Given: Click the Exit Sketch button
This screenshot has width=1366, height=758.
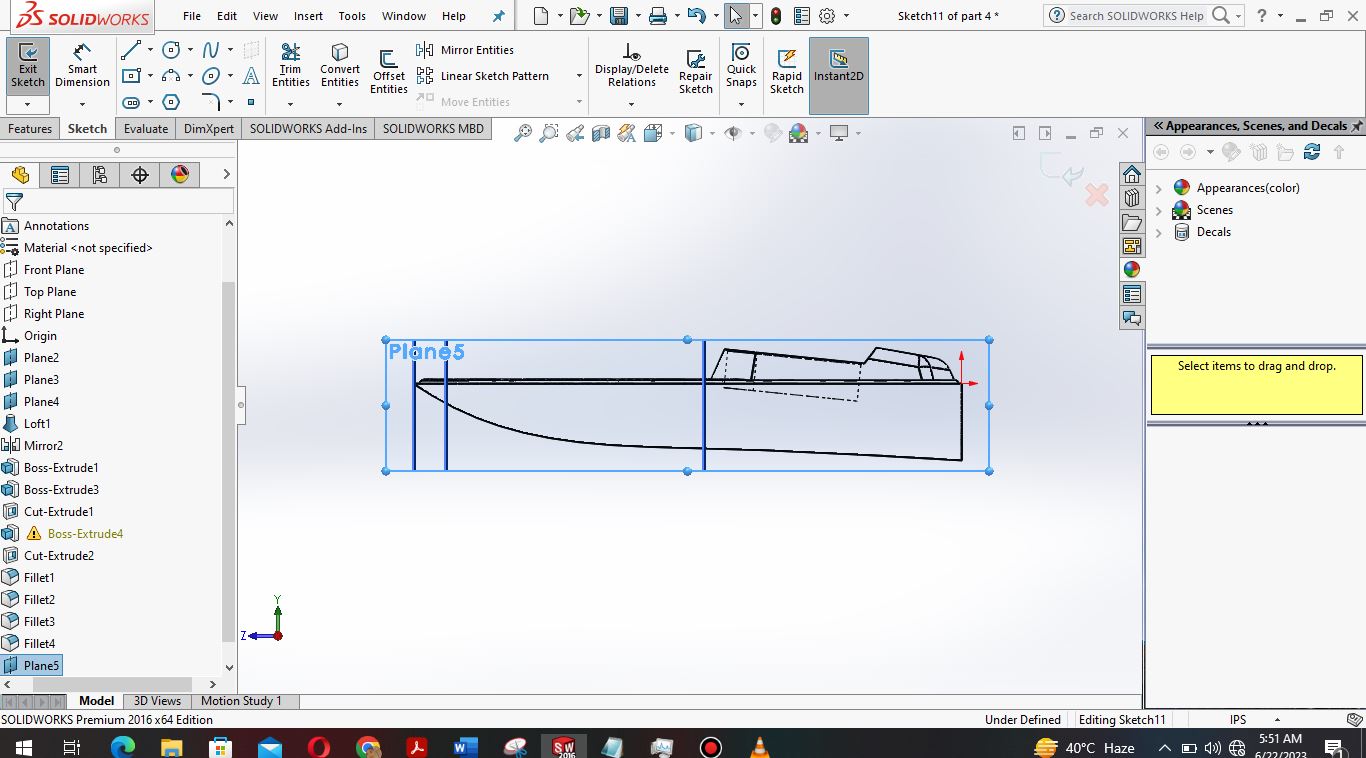Looking at the screenshot, I should click(x=28, y=66).
